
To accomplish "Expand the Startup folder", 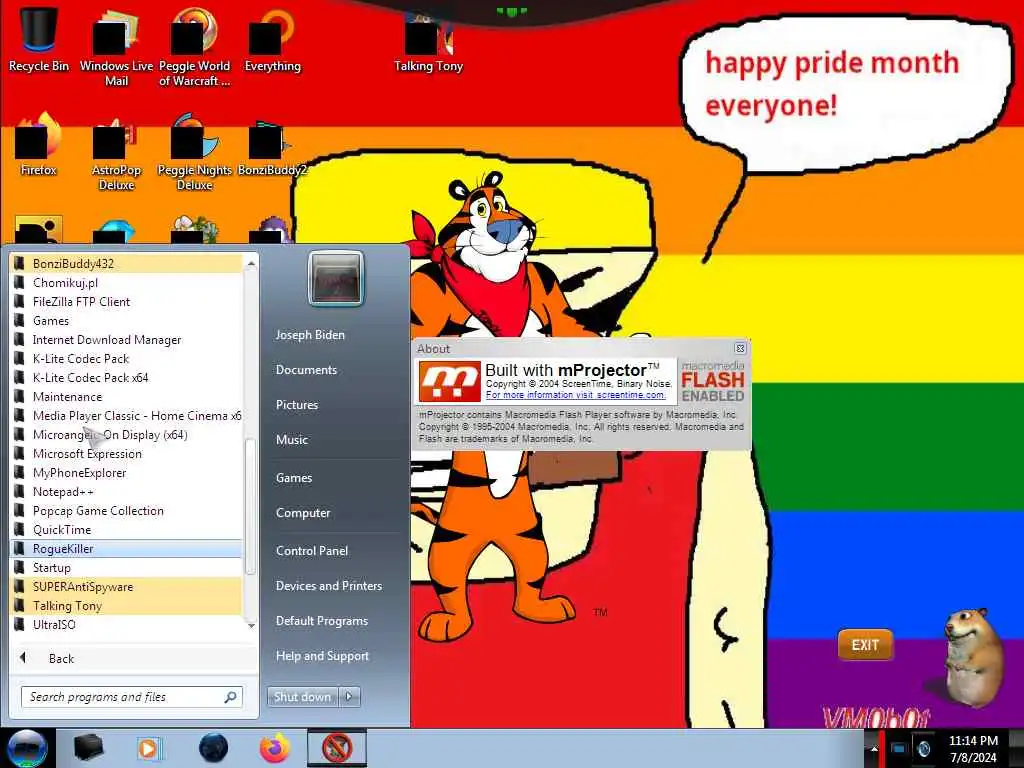I will (127, 568).
